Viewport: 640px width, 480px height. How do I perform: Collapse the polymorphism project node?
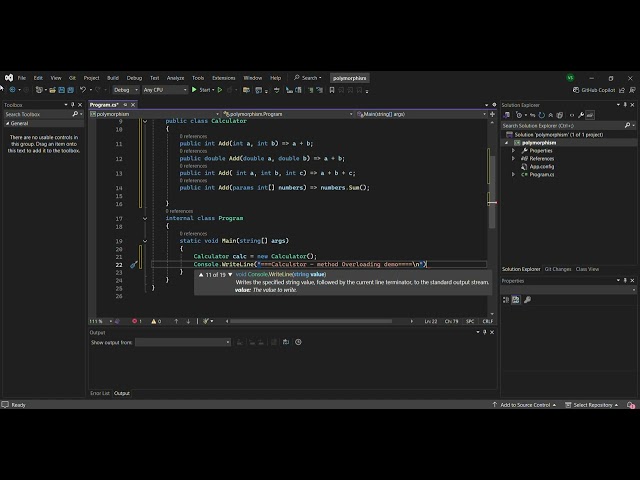click(507, 143)
